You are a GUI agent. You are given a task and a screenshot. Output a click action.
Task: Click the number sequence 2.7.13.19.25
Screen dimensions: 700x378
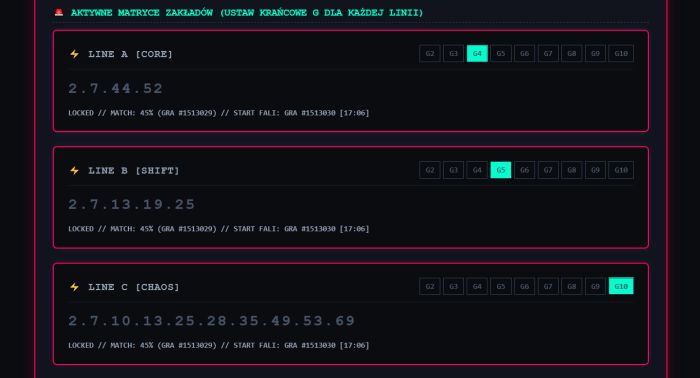(x=131, y=204)
